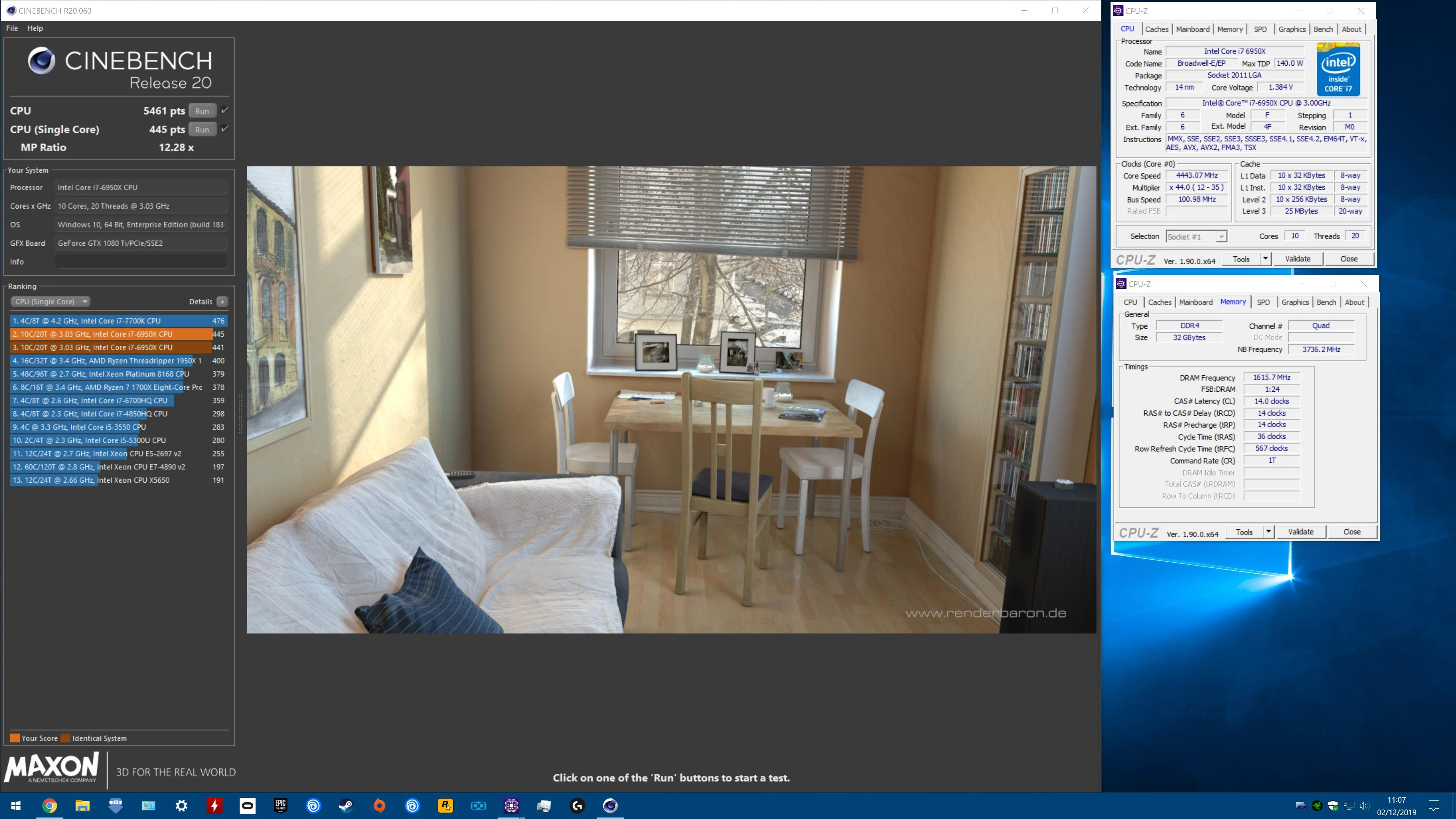Run the CPU (Single Core) test
This screenshot has width=1456, height=819.
tap(202, 129)
